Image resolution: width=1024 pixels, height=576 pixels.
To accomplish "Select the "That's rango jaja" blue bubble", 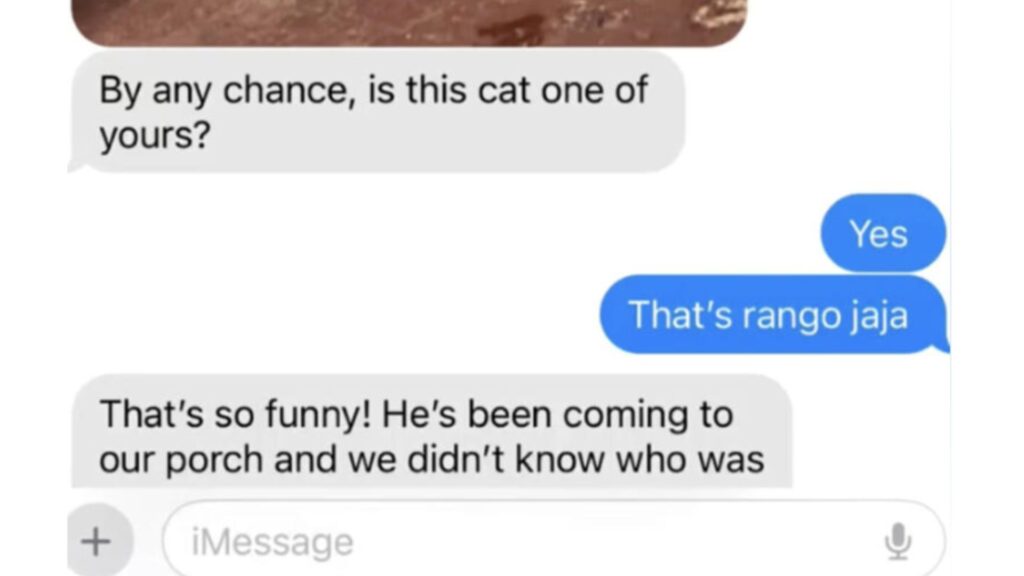I will pos(774,315).
